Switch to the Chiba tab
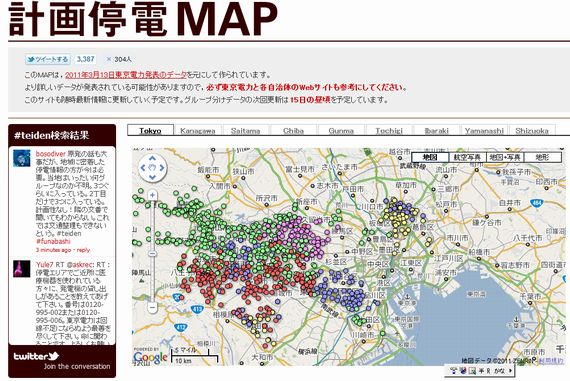The height and width of the screenshot is (381, 570). [293, 131]
